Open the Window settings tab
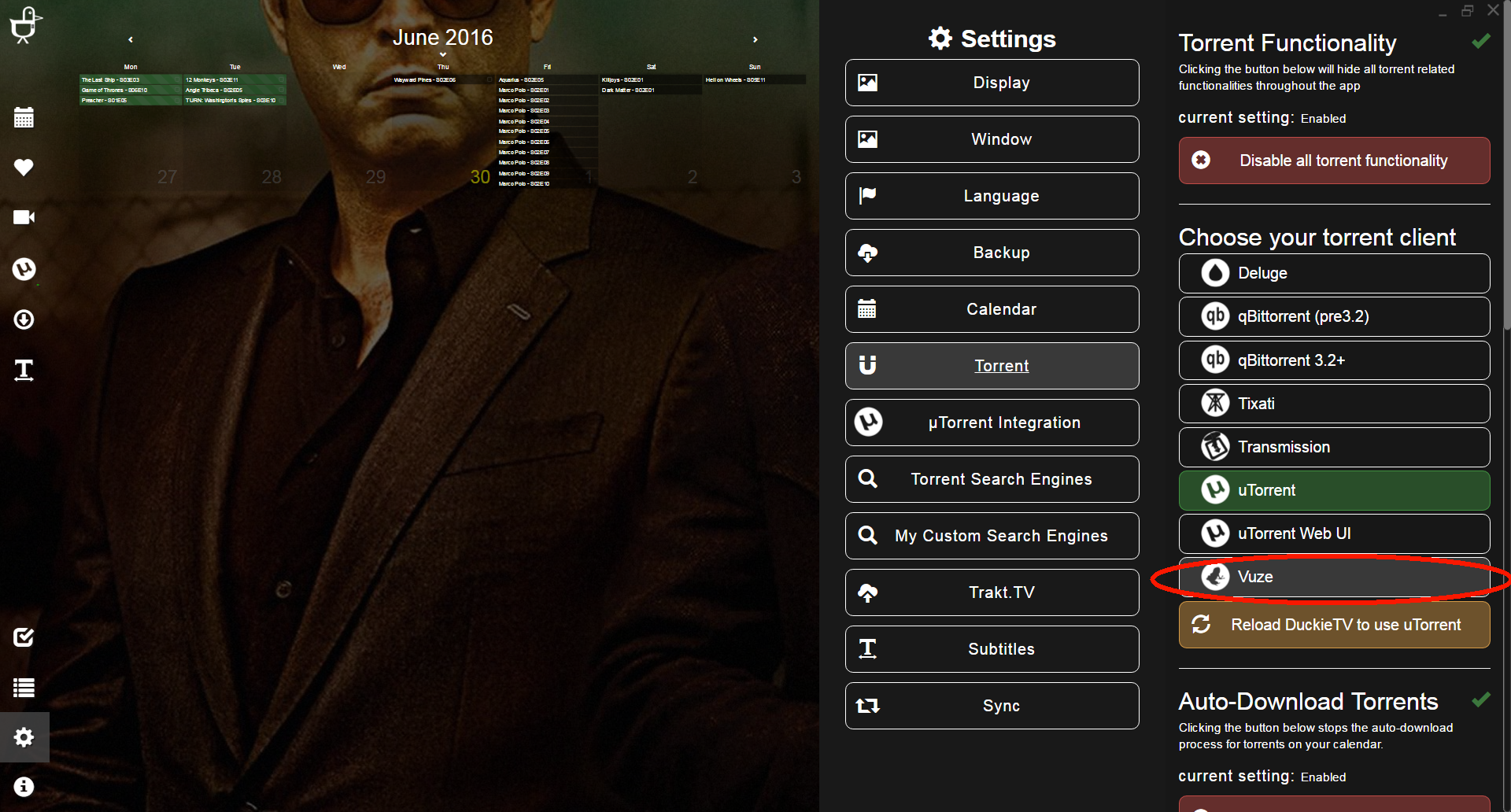 (x=992, y=139)
